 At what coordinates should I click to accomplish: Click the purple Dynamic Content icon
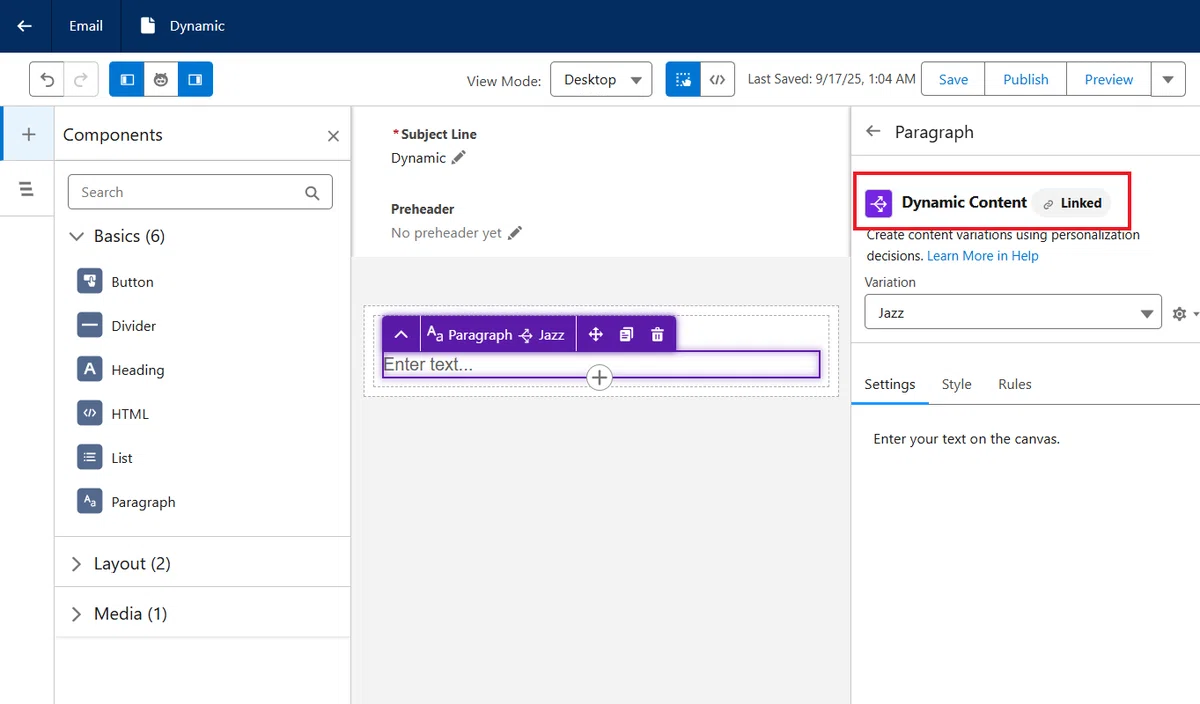point(879,203)
